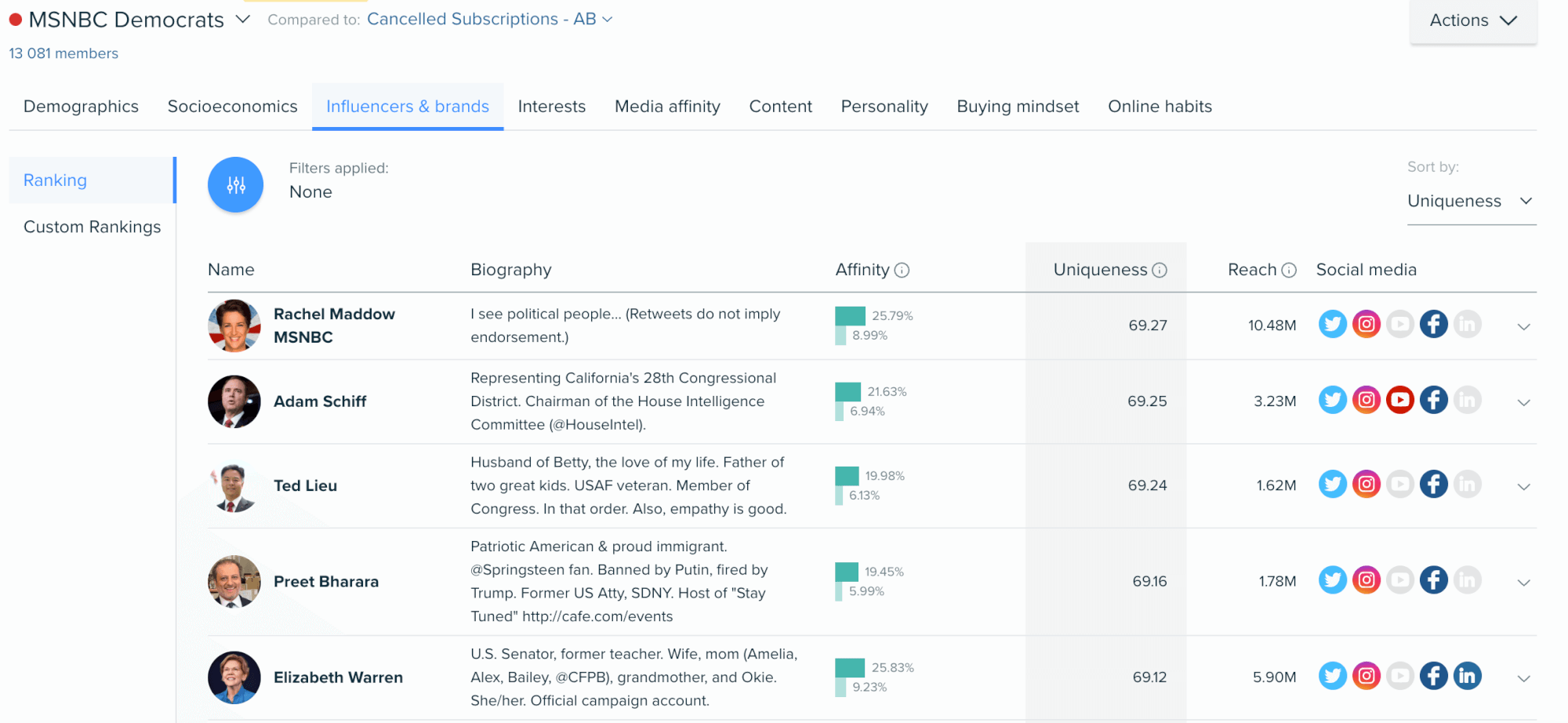Expand the Preet Bharara row details

coord(1523,583)
